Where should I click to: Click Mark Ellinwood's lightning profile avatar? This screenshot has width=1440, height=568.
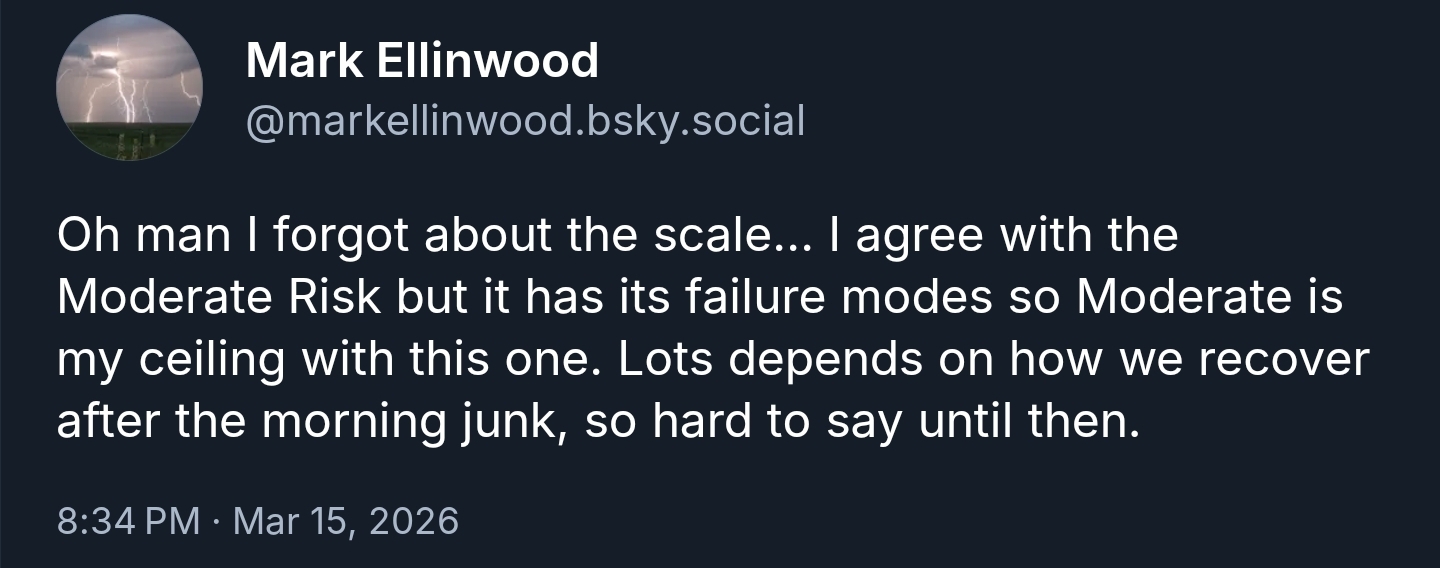(129, 88)
